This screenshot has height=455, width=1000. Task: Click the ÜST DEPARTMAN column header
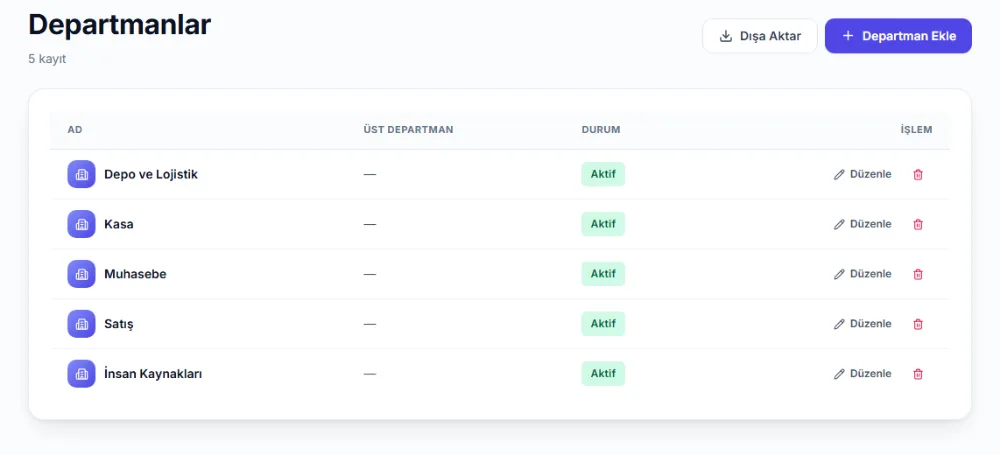[408, 130]
